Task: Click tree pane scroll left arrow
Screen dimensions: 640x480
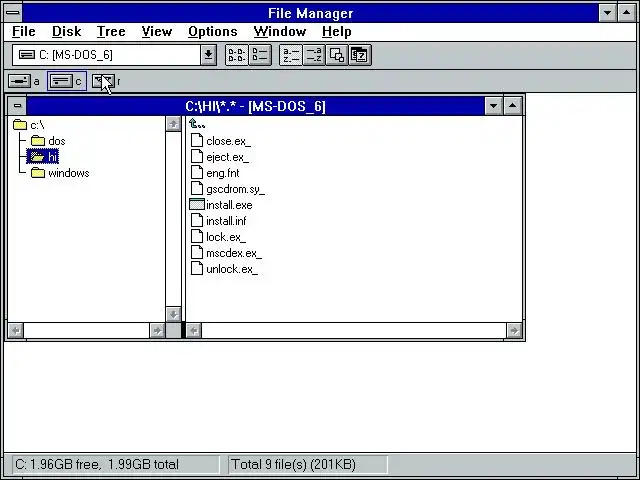Action: [x=16, y=330]
